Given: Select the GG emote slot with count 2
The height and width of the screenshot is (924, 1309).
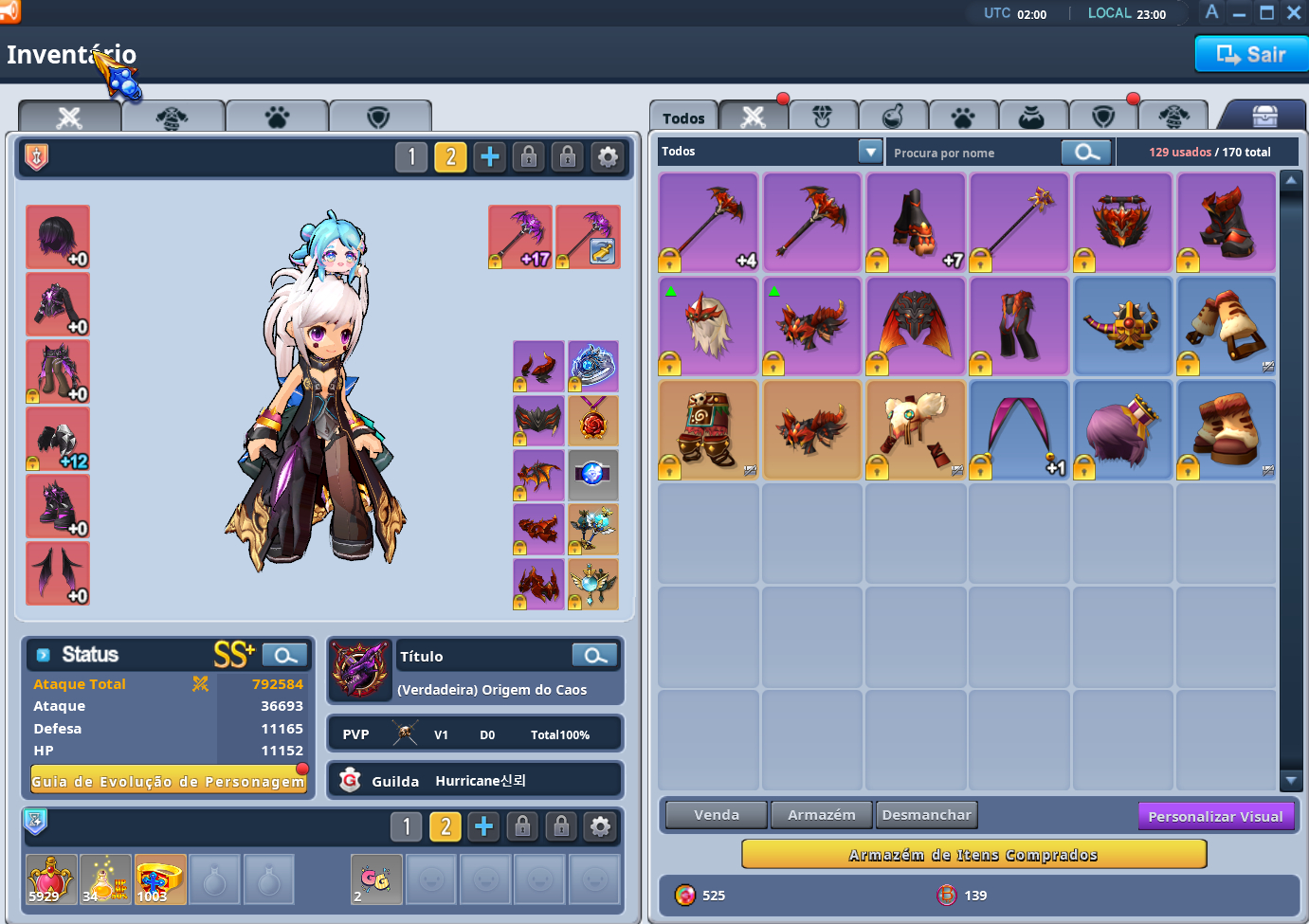Looking at the screenshot, I should coord(376,879).
